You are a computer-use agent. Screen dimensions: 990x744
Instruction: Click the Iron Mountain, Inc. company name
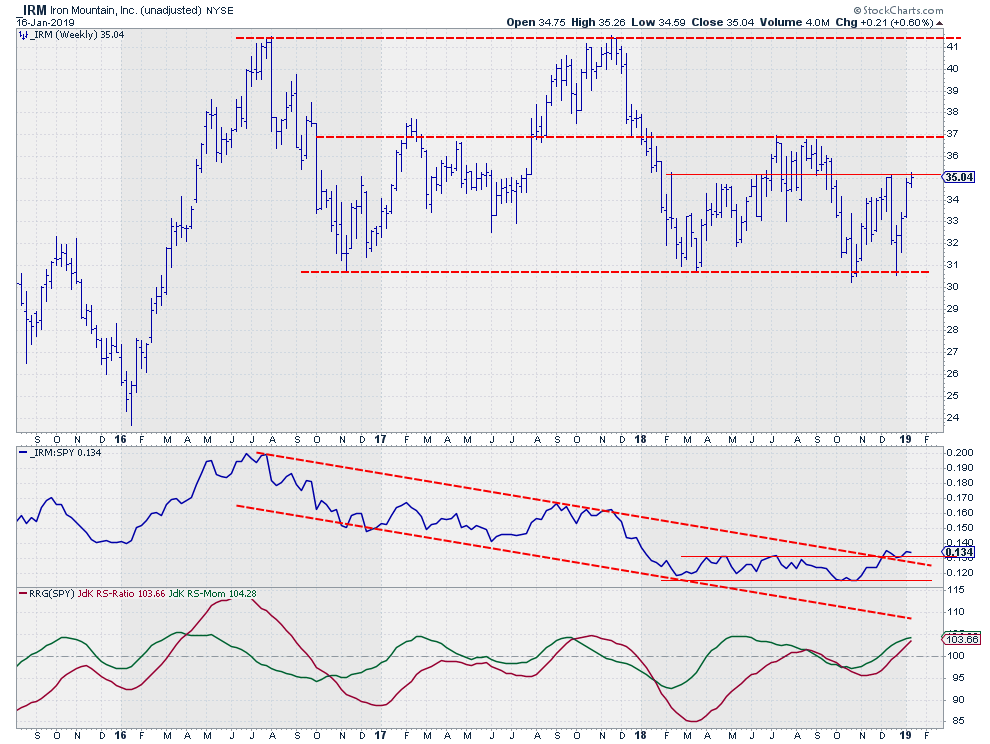92,11
